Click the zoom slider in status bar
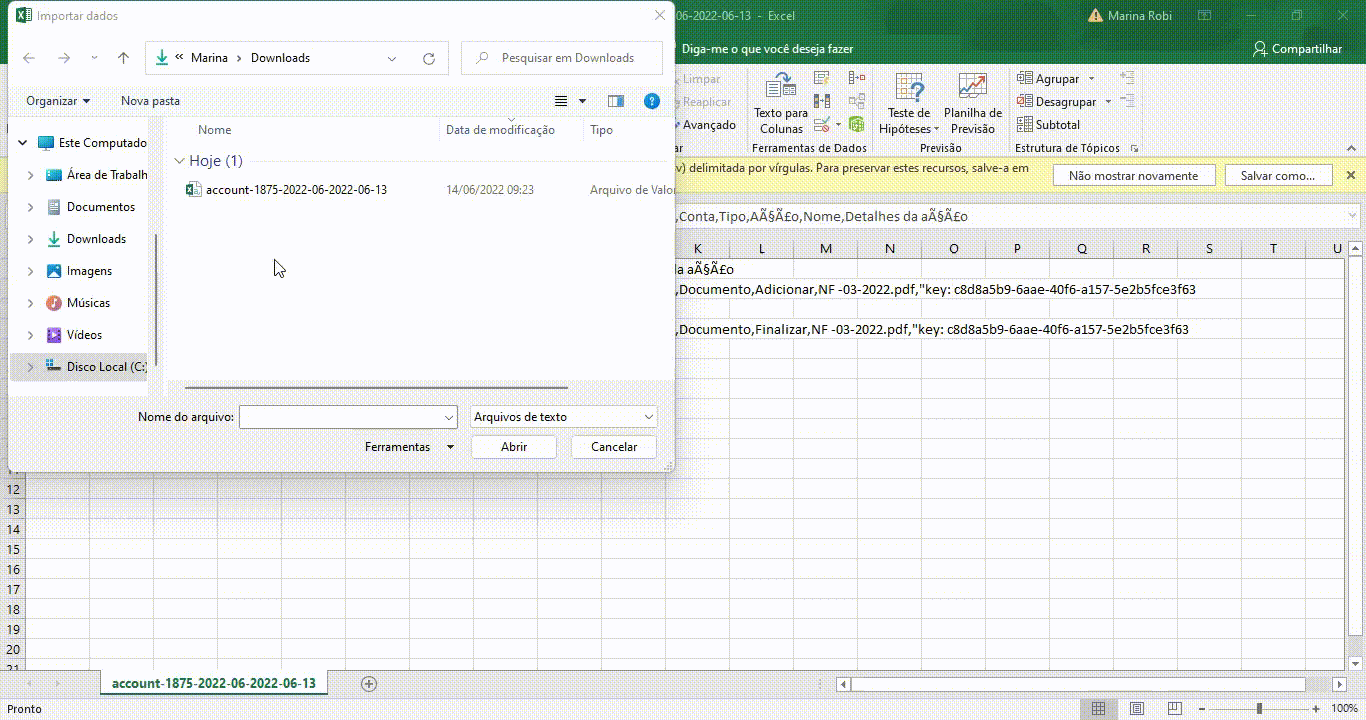The width and height of the screenshot is (1366, 720). [x=1259, y=709]
